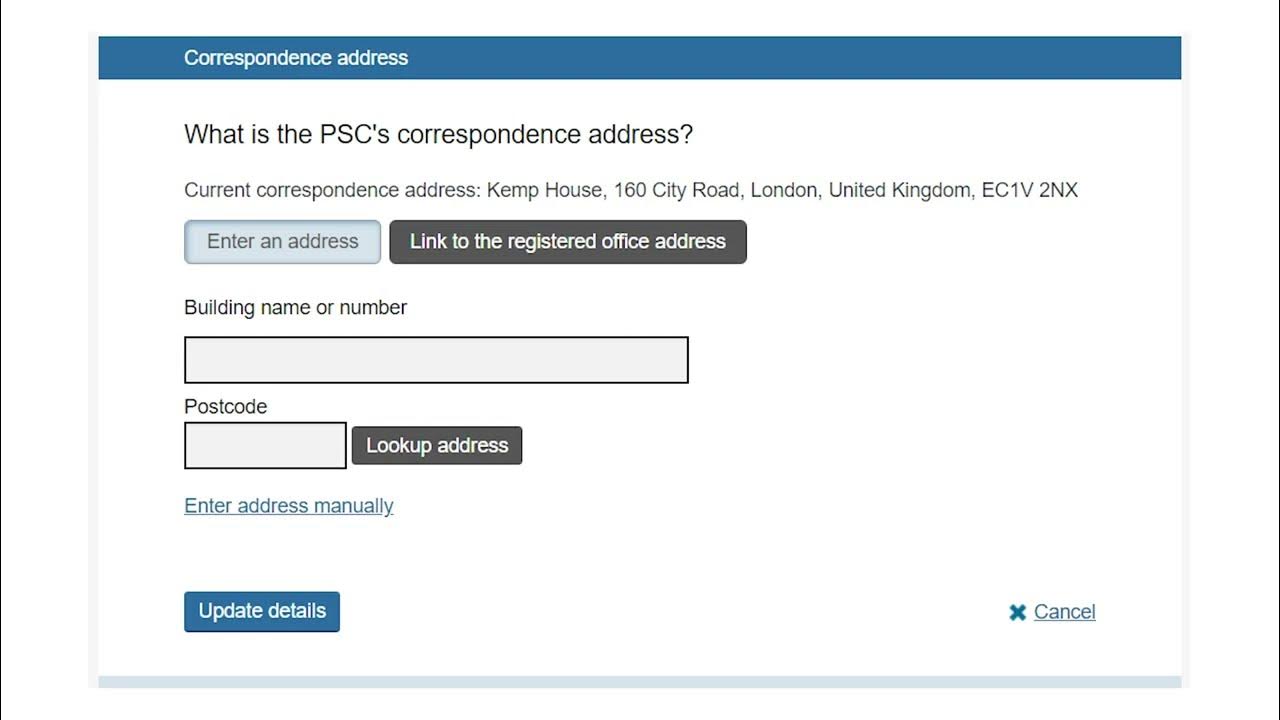The image size is (1280, 720).
Task: Select the 'Enter an address' option
Action: click(282, 242)
